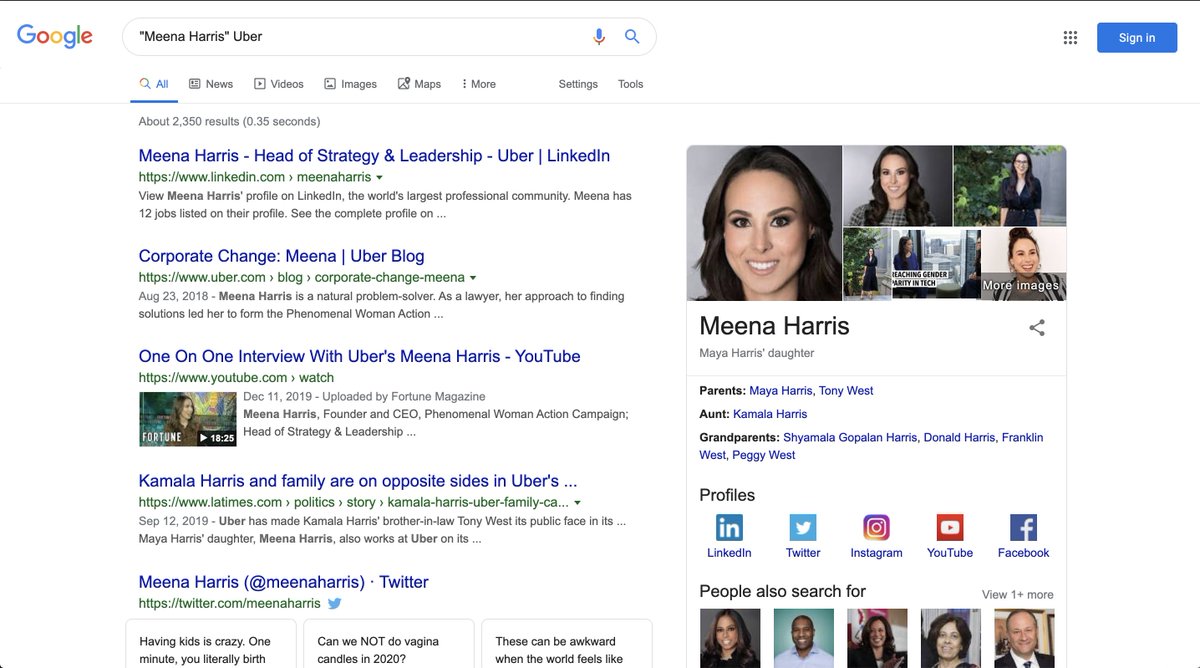The width and height of the screenshot is (1200, 668).
Task: Switch to the Videos tab
Action: (279, 84)
